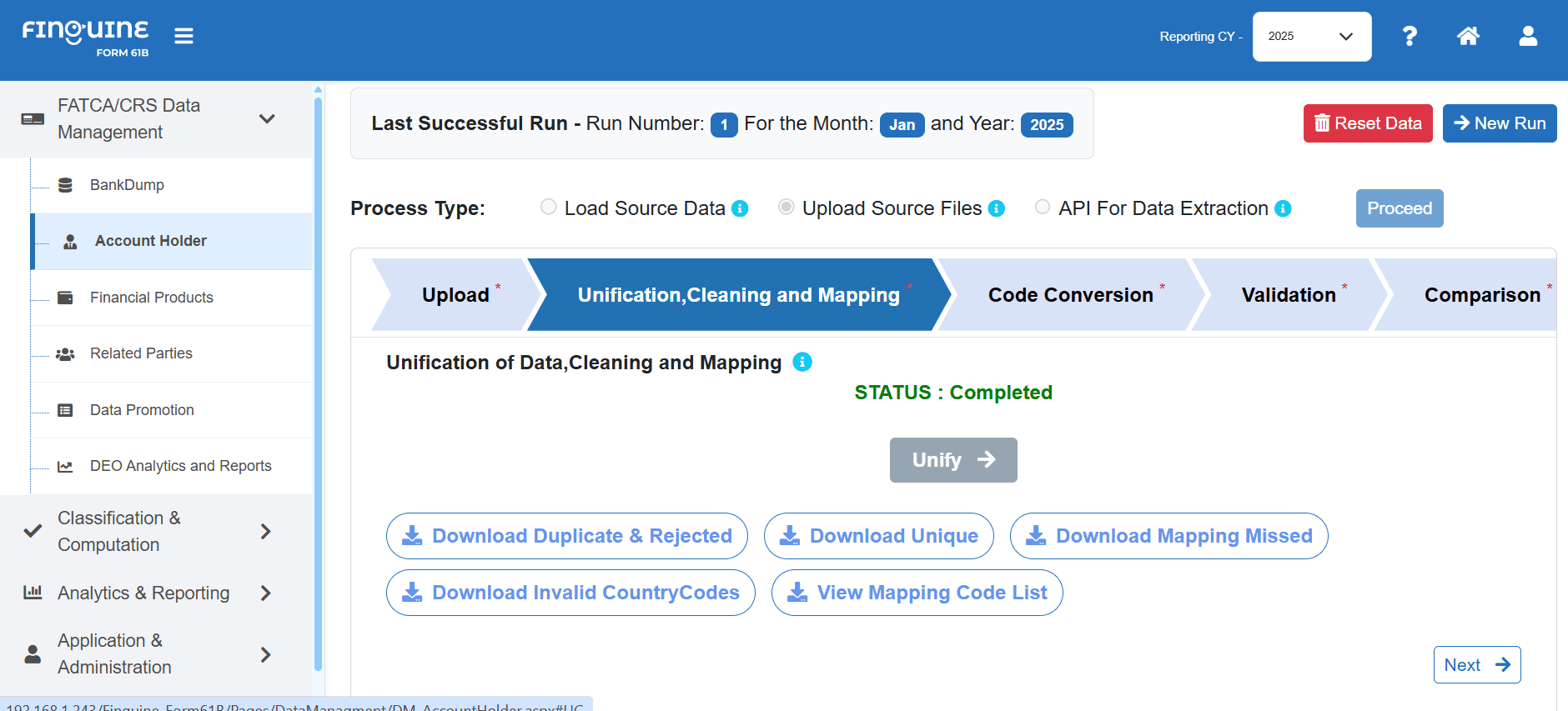Open the user profile icon
Viewport: 1568px width, 711px height.
click(1528, 36)
